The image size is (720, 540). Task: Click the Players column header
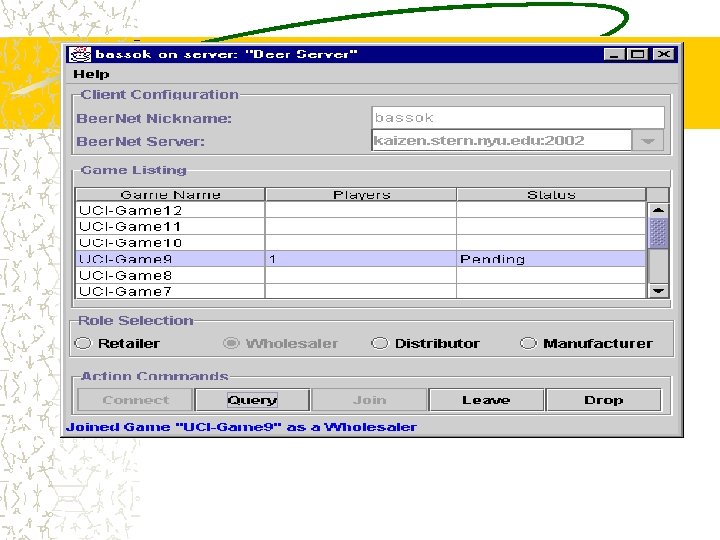pos(361,195)
